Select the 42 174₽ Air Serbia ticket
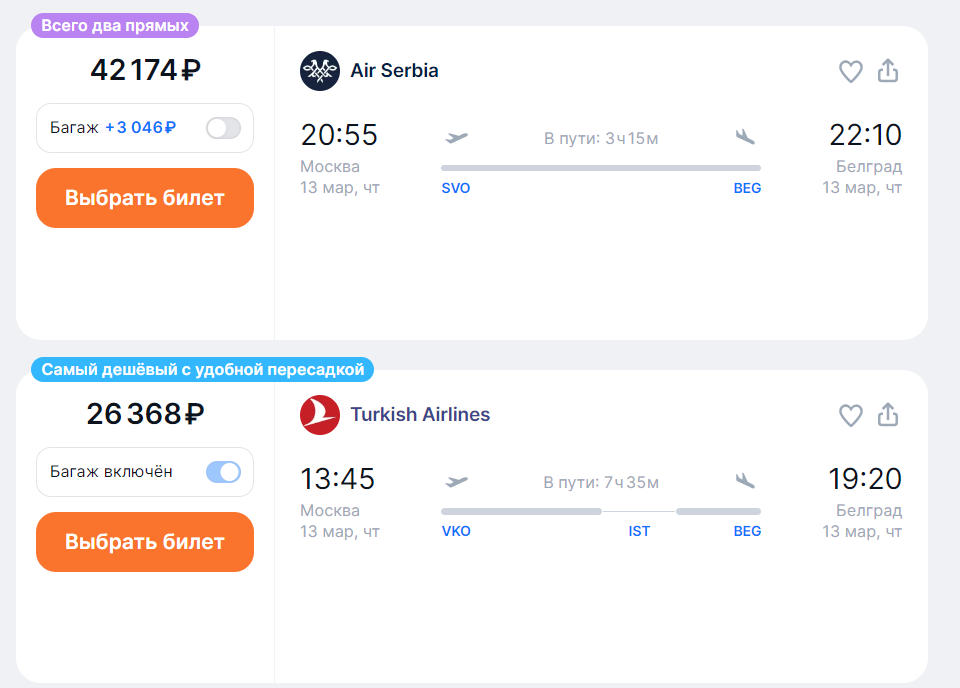The width and height of the screenshot is (960, 688). coord(145,198)
